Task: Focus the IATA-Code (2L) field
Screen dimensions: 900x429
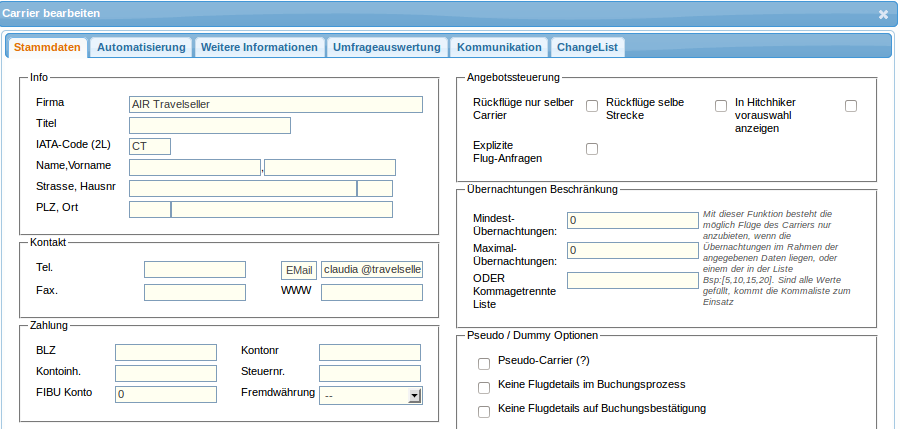Action: [150, 146]
